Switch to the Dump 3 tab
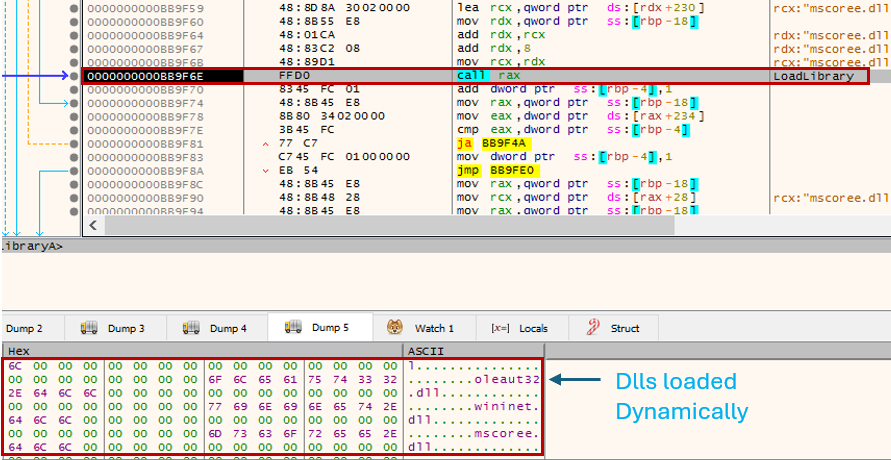The height and width of the screenshot is (460, 891). coord(115,328)
